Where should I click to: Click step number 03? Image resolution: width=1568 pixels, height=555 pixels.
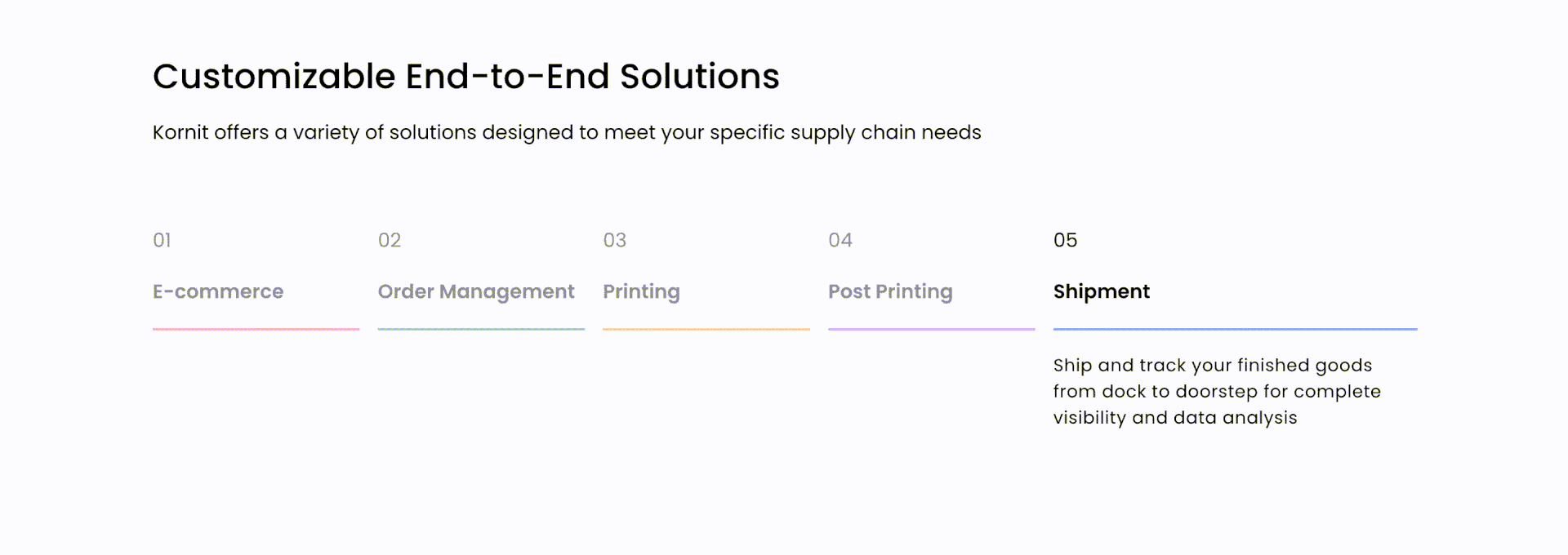point(615,240)
